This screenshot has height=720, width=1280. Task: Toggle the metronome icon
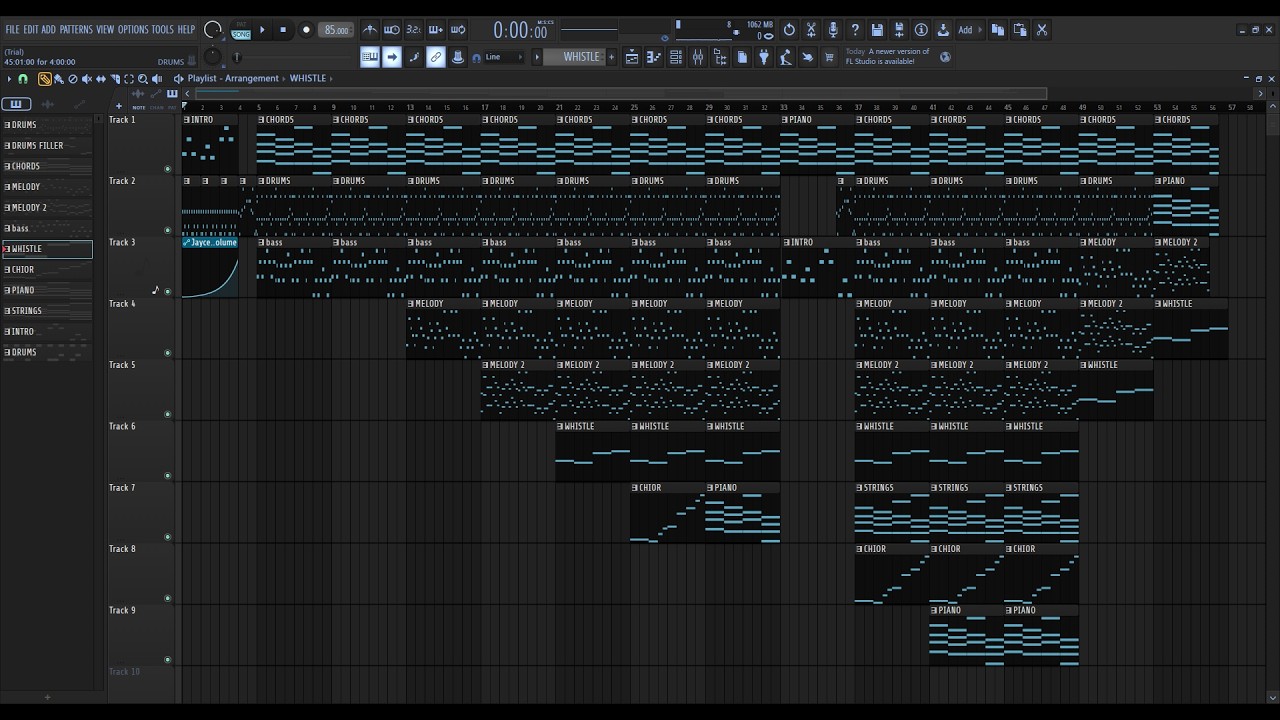click(370, 30)
